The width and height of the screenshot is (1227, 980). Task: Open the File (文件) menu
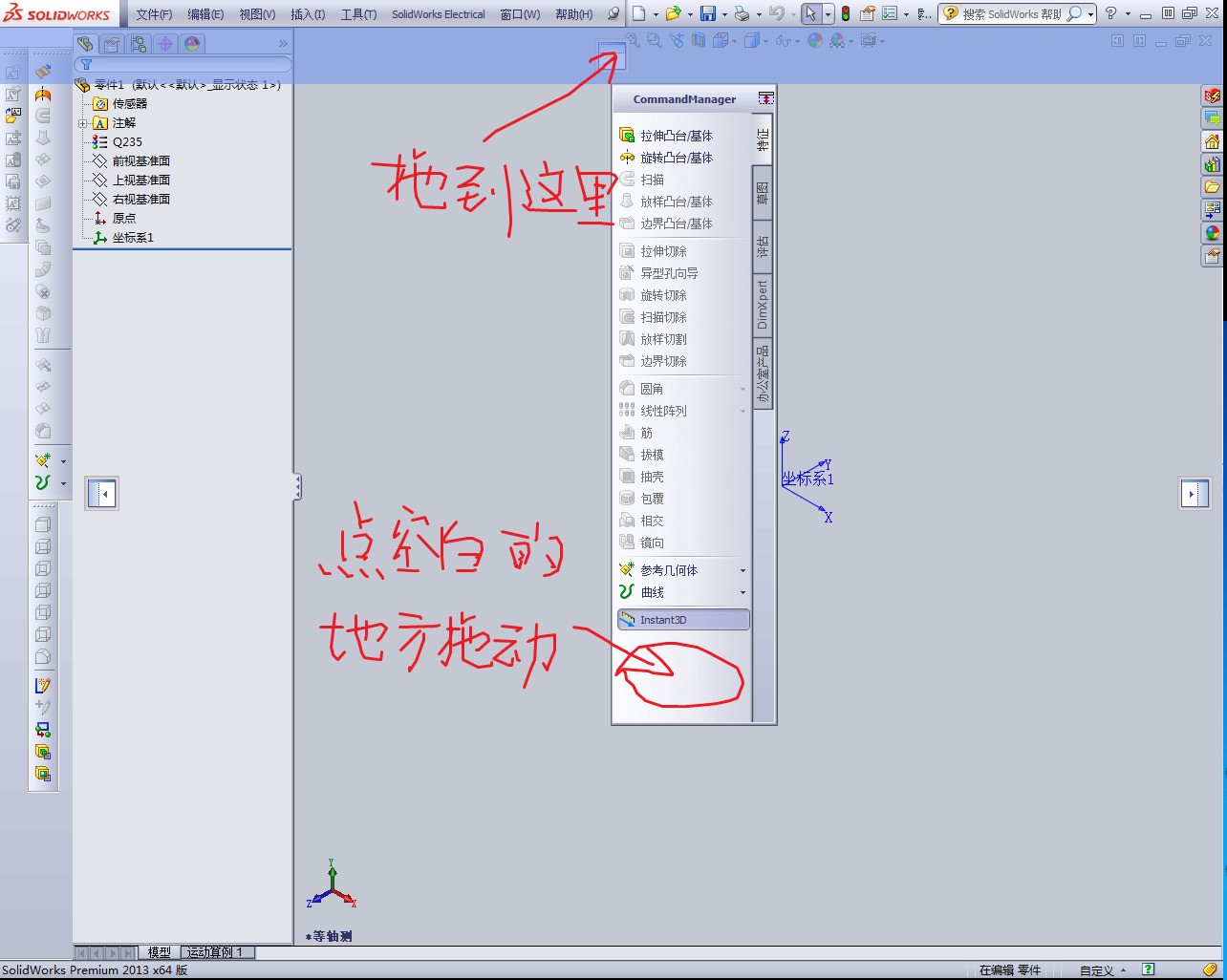tap(154, 14)
